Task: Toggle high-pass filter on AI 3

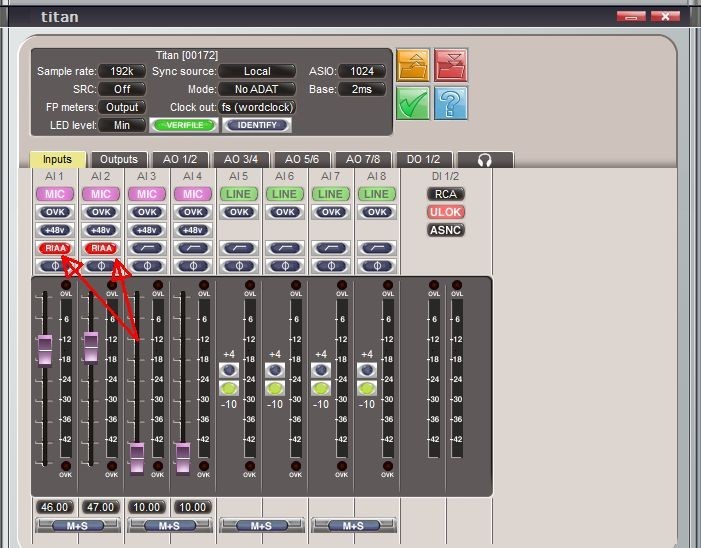Action: click(147, 248)
